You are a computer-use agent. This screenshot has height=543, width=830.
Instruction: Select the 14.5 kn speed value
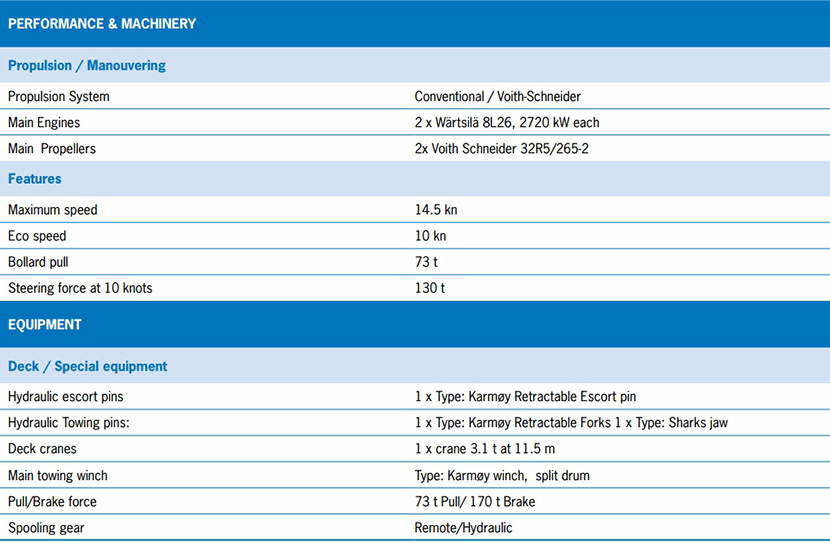tap(436, 210)
